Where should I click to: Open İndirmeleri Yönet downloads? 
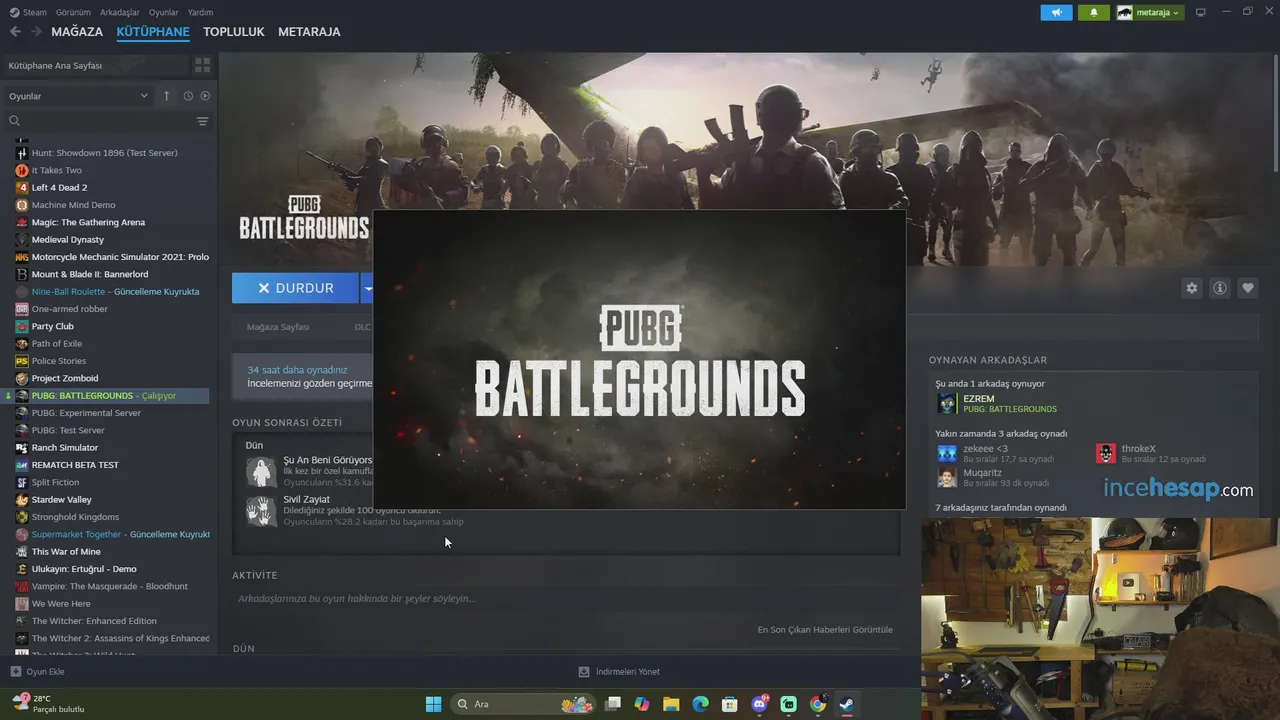click(619, 672)
